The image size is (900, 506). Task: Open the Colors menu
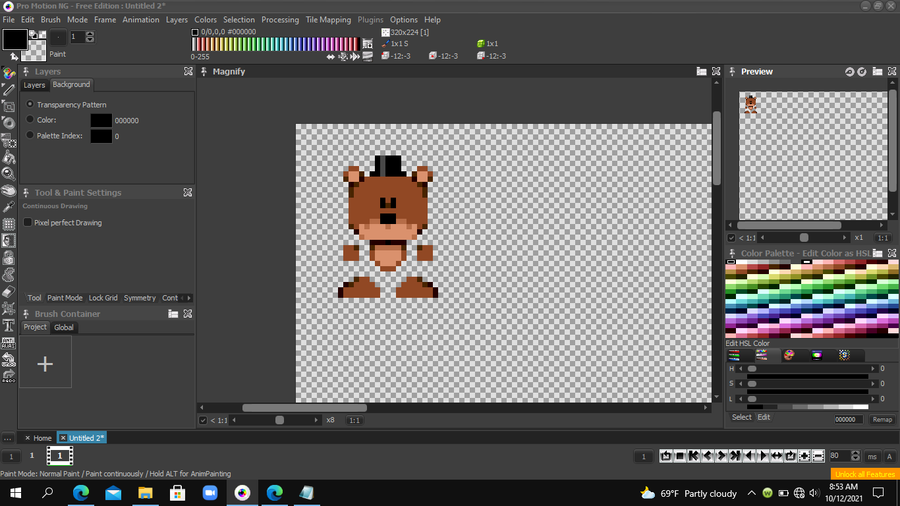click(x=205, y=20)
